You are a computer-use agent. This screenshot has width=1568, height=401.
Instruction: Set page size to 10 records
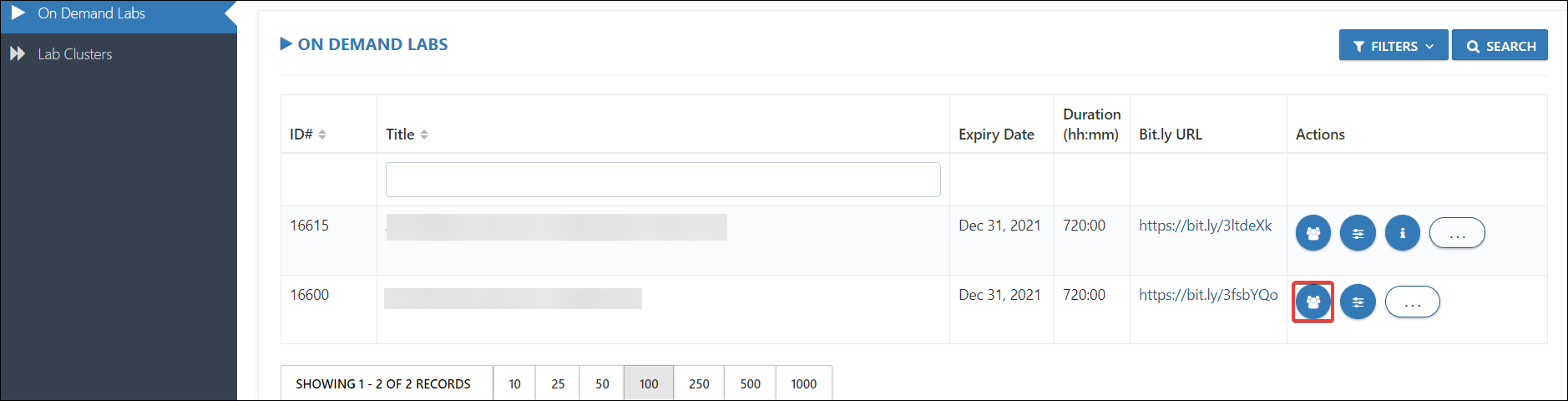tap(514, 383)
